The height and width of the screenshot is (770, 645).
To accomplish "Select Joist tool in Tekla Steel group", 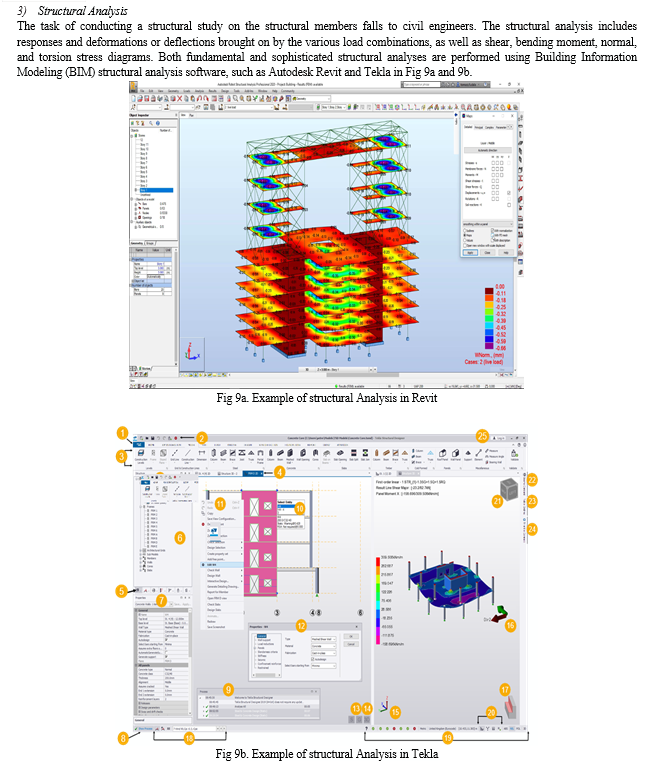I will click(x=242, y=456).
